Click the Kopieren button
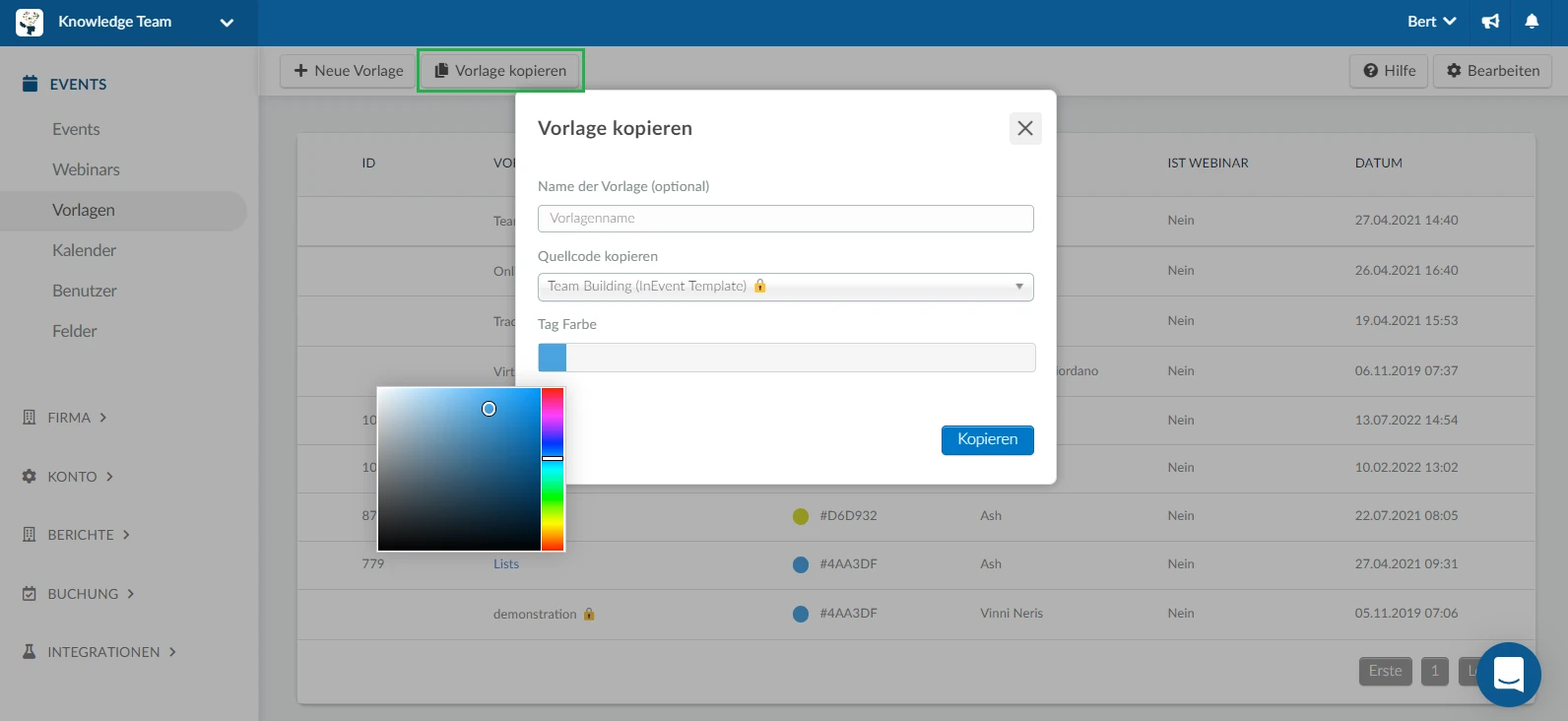Viewport: 1568px width, 721px height. tap(988, 439)
